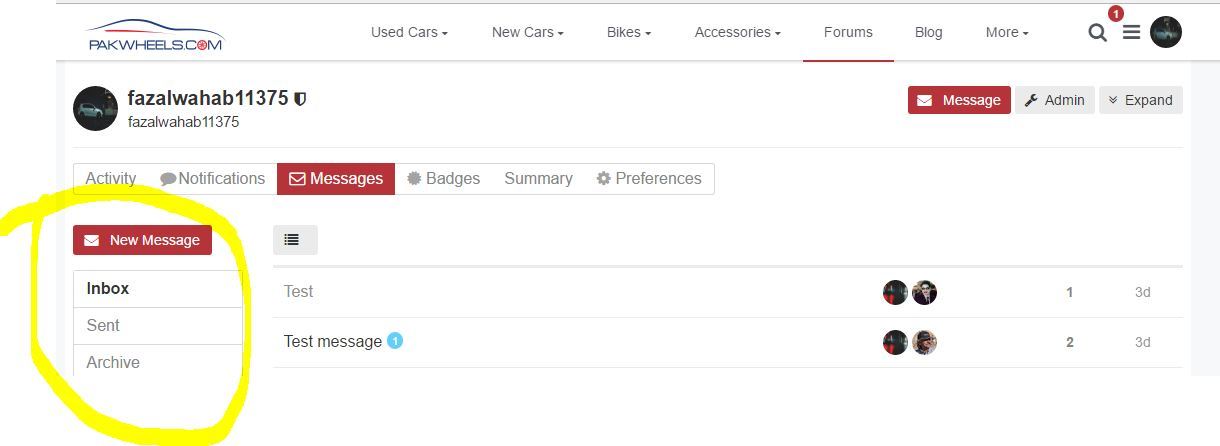Screen dimensions: 1220x446
Task: Click the Expand button
Action: [x=1141, y=100]
